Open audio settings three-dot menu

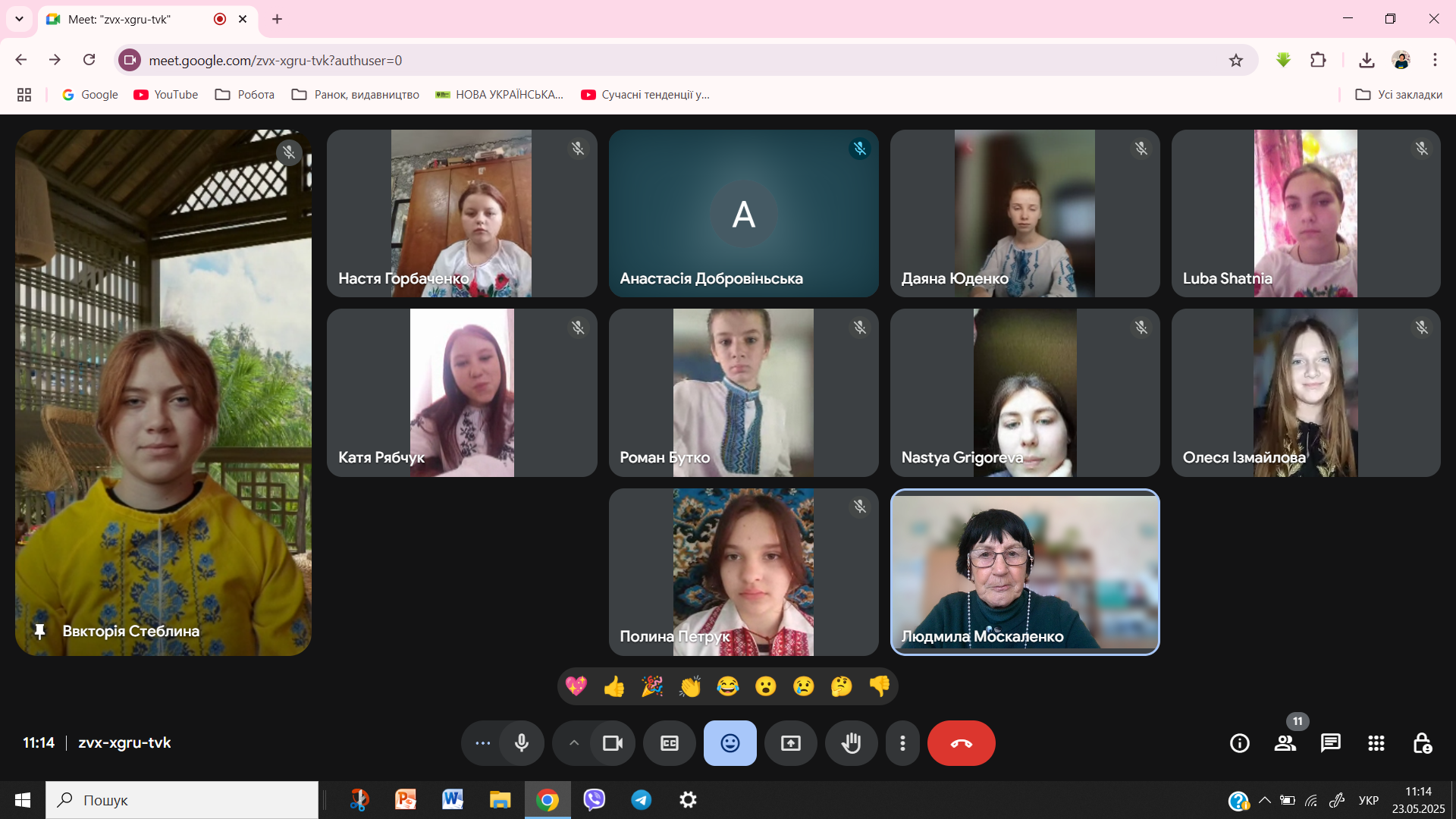(482, 743)
